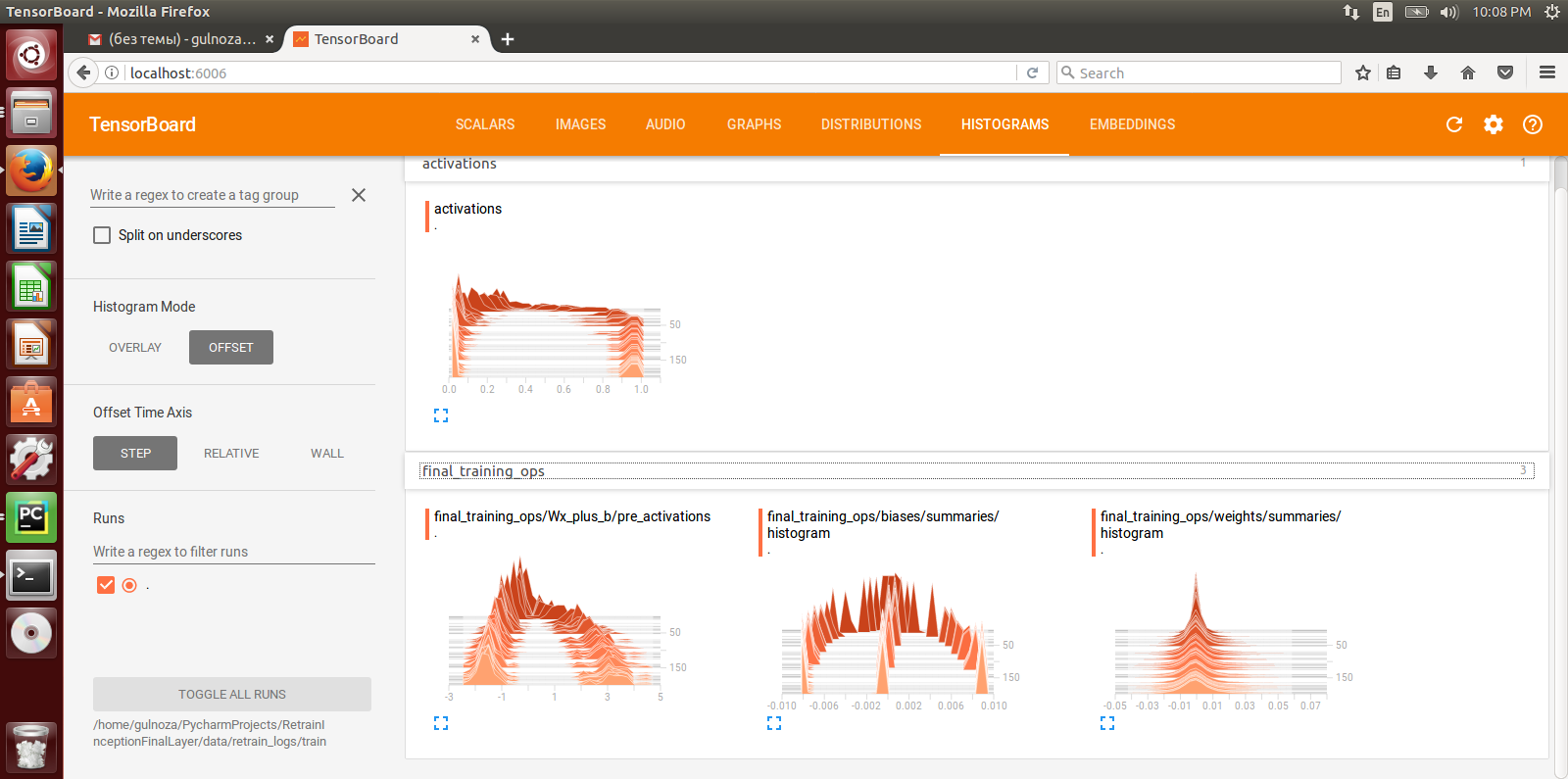Open TensorBoard help question-mark icon
1568x779 pixels.
[x=1533, y=124]
